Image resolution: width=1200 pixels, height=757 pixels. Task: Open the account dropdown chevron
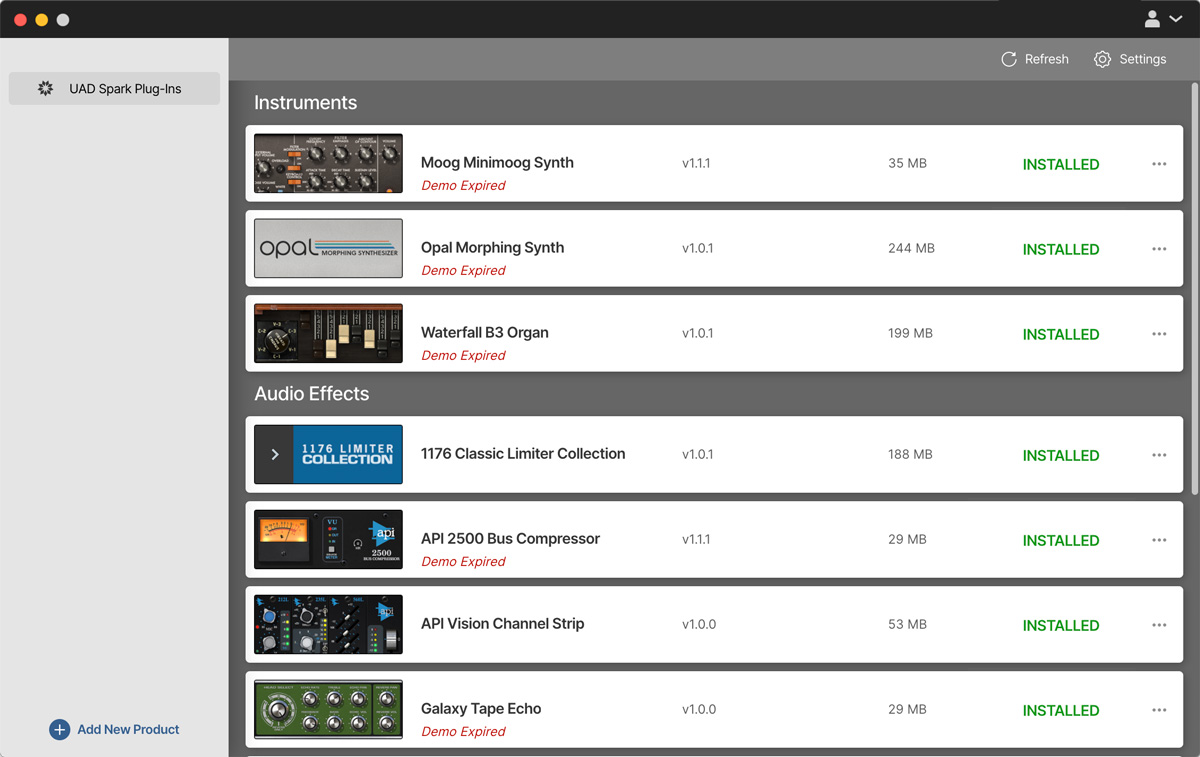pyautogui.click(x=1176, y=19)
